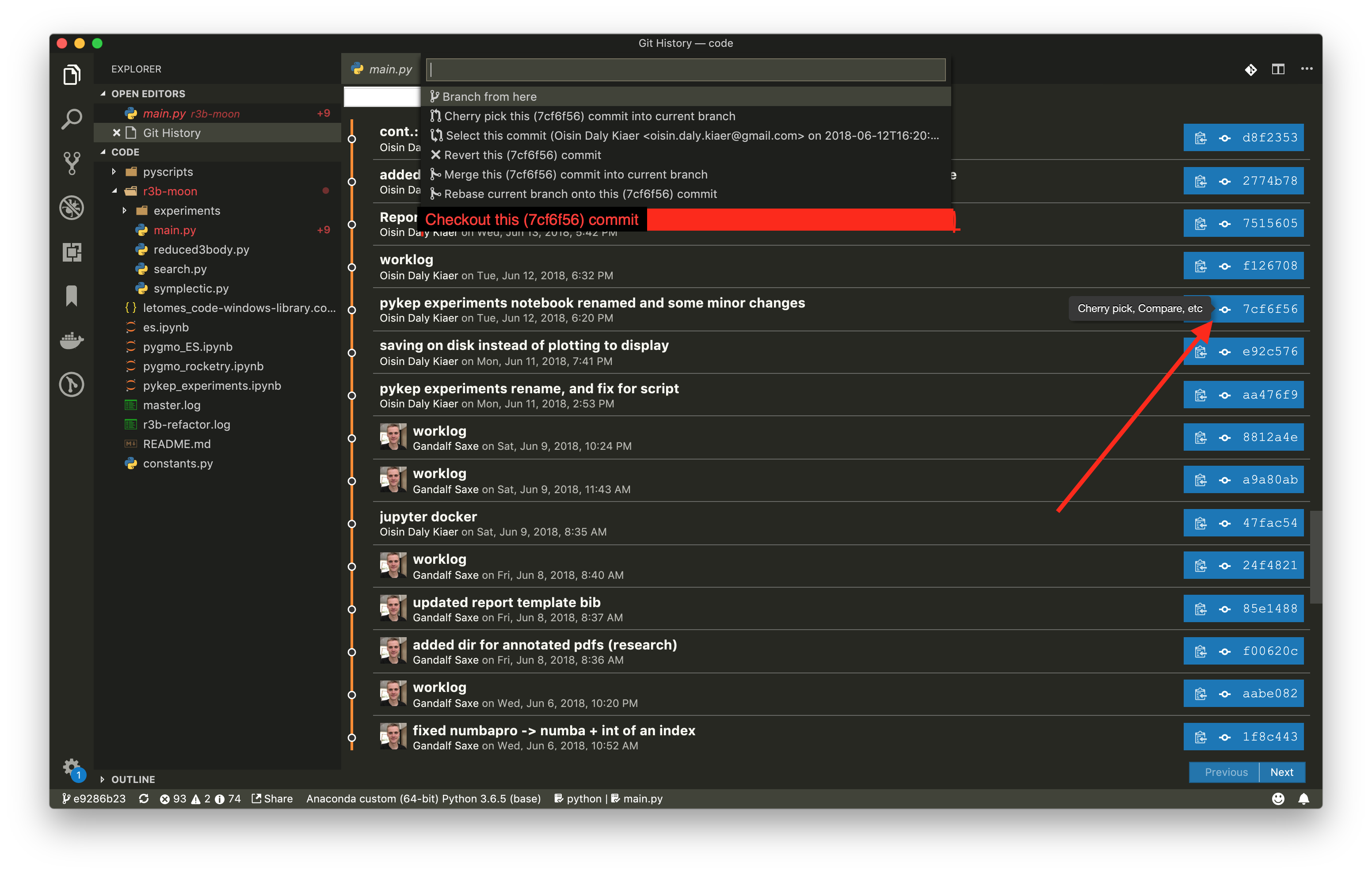Open commit actions icon for f126708
The image size is (1372, 874).
[1225, 266]
